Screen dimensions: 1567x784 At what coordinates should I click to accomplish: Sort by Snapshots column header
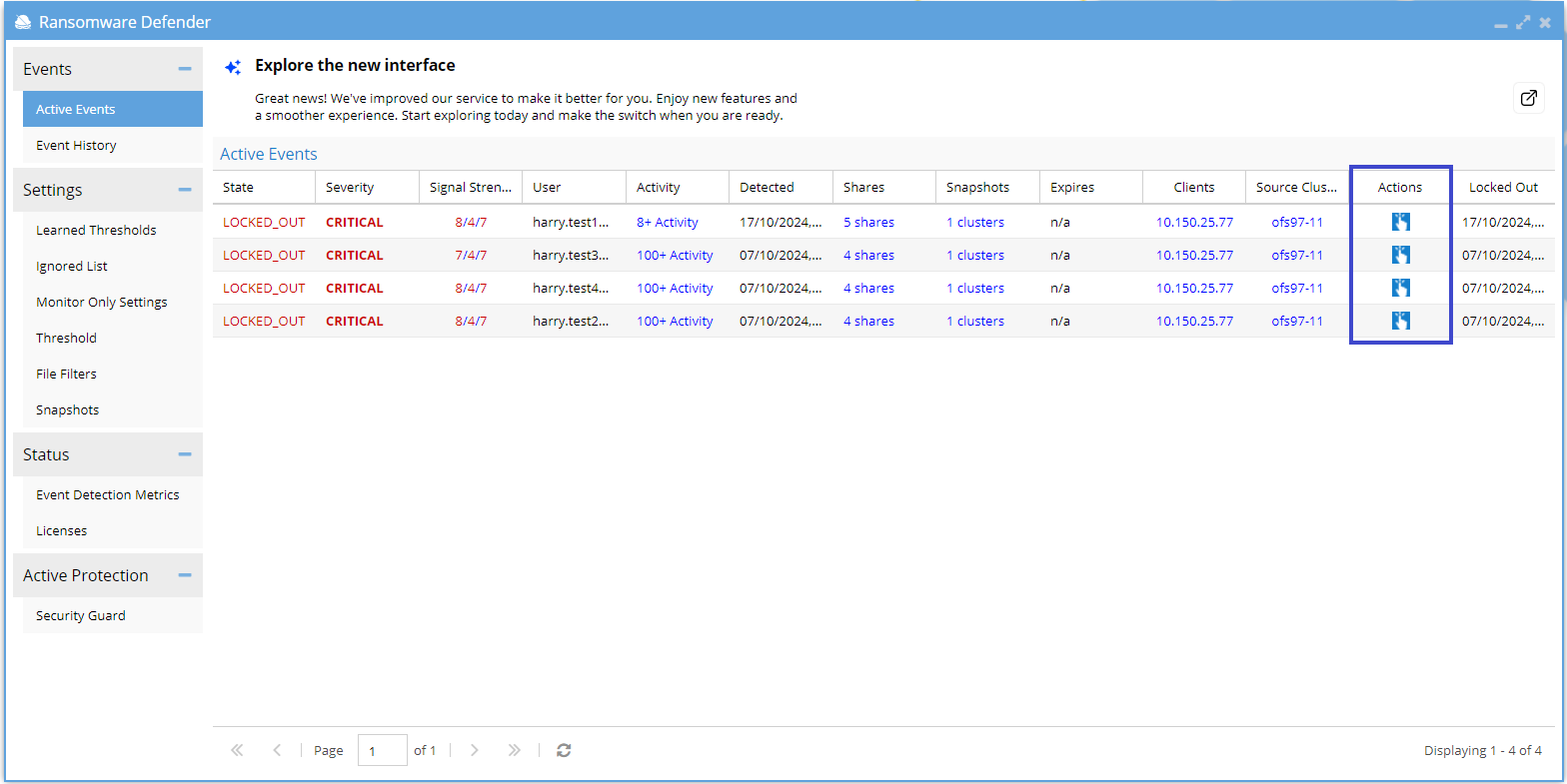(987, 187)
